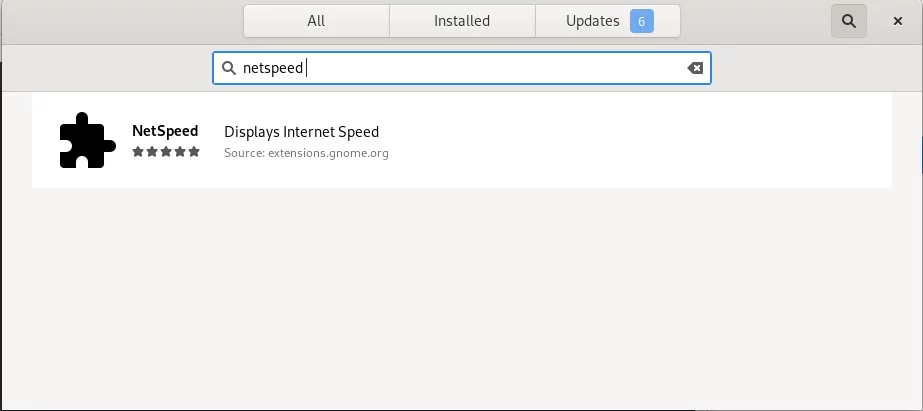Click the fourth star of NetSpeed rating
Viewport: 923px width, 411px height.
pyautogui.click(x=180, y=152)
